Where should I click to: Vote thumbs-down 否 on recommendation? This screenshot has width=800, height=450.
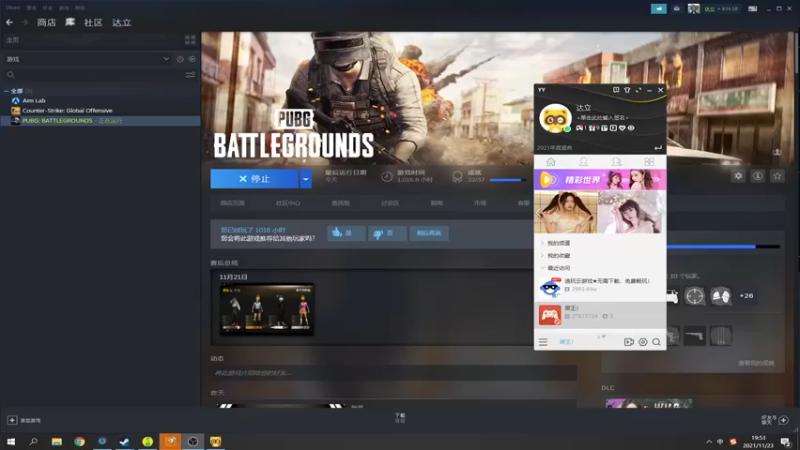click(x=387, y=233)
